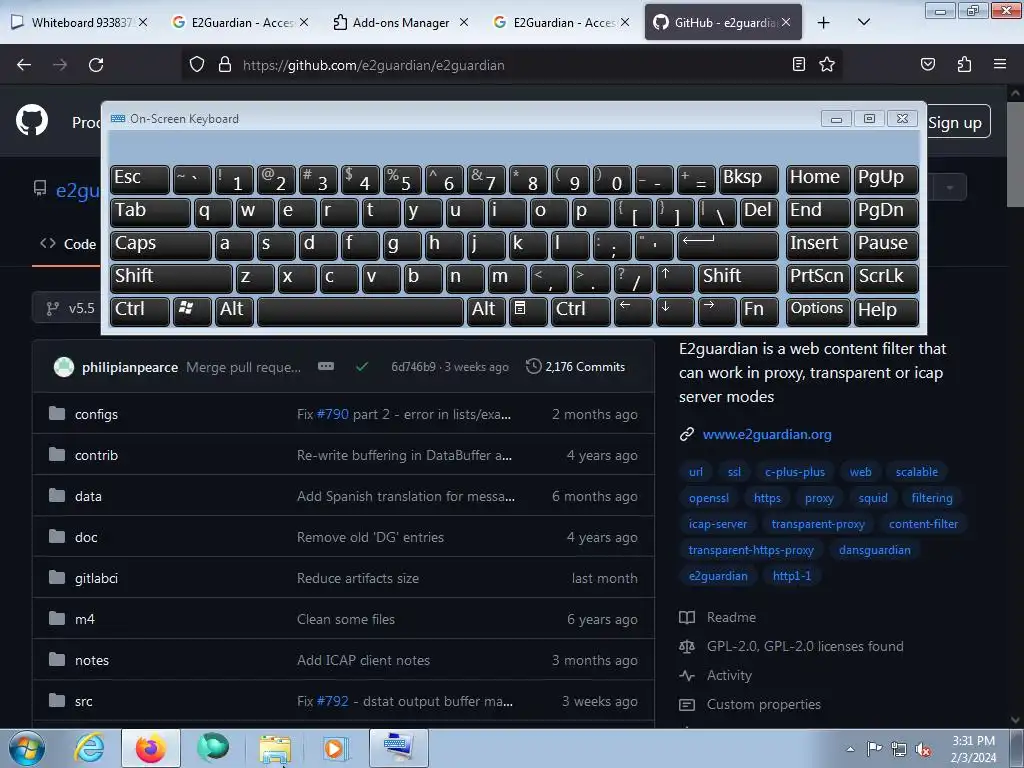
Task: Reload the page with the refresh icon
Action: (96, 65)
